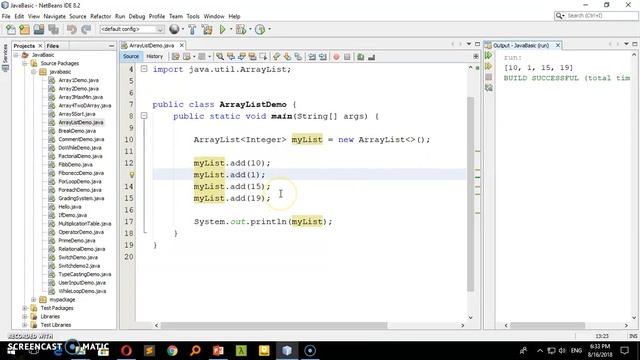Open the Navigate menu

coord(54,16)
